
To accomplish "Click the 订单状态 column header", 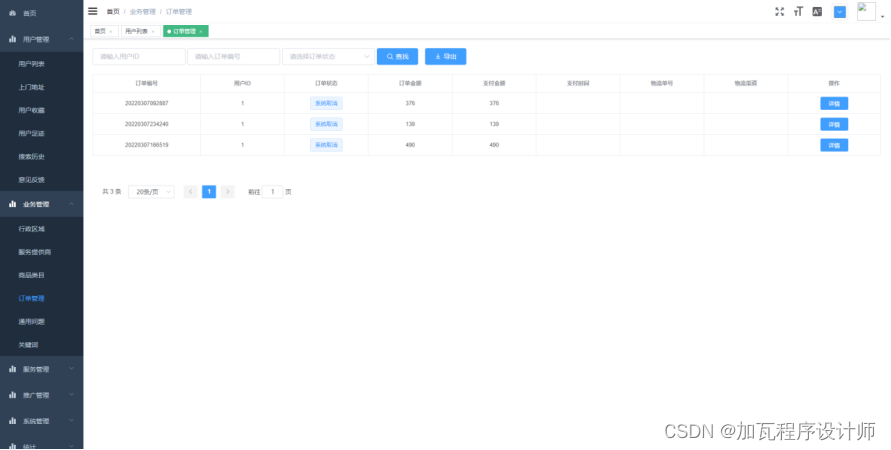I will point(326,83).
